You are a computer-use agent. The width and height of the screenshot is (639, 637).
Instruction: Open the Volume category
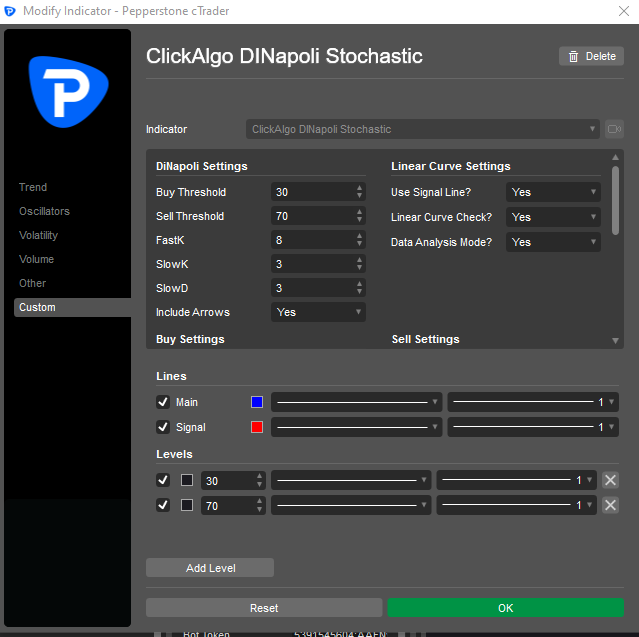pos(36,259)
